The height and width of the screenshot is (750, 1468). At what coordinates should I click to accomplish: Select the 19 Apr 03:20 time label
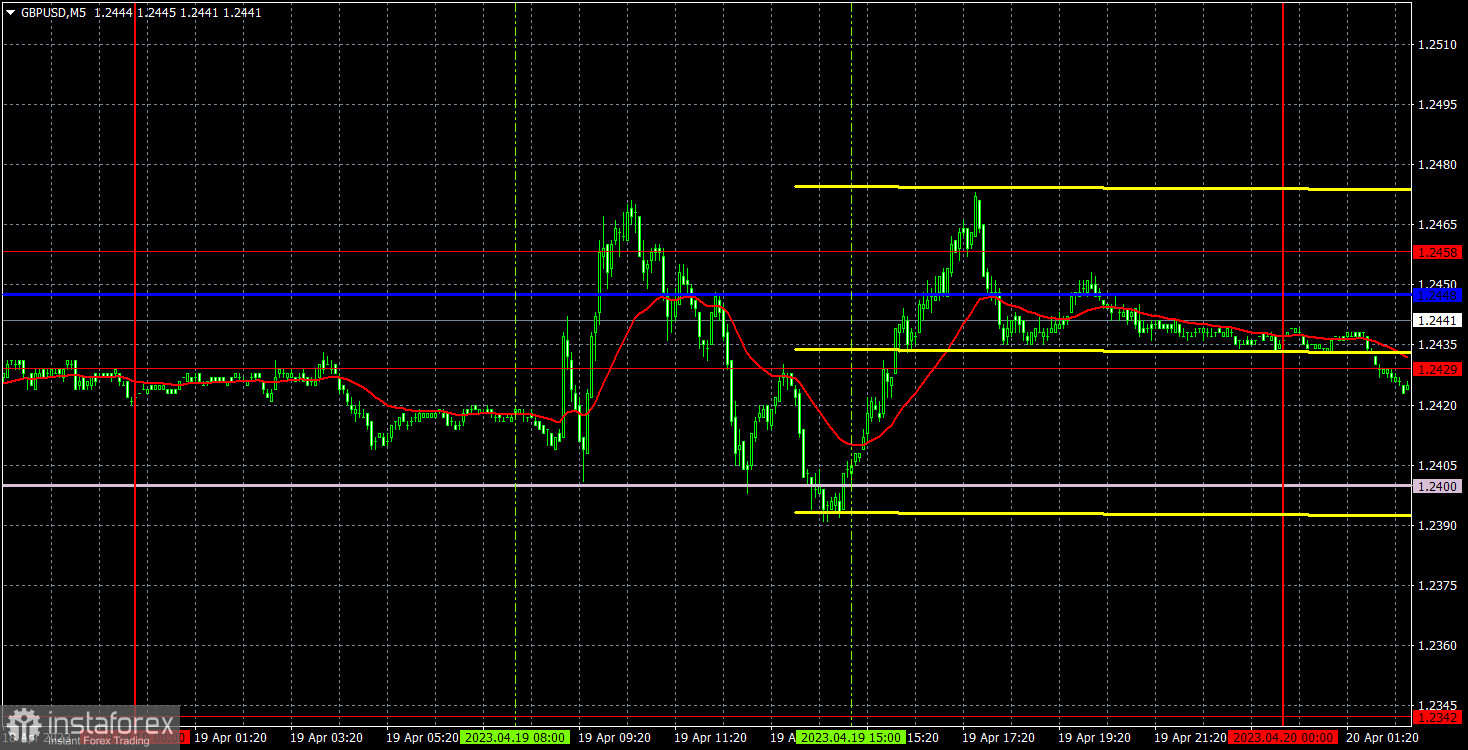326,738
